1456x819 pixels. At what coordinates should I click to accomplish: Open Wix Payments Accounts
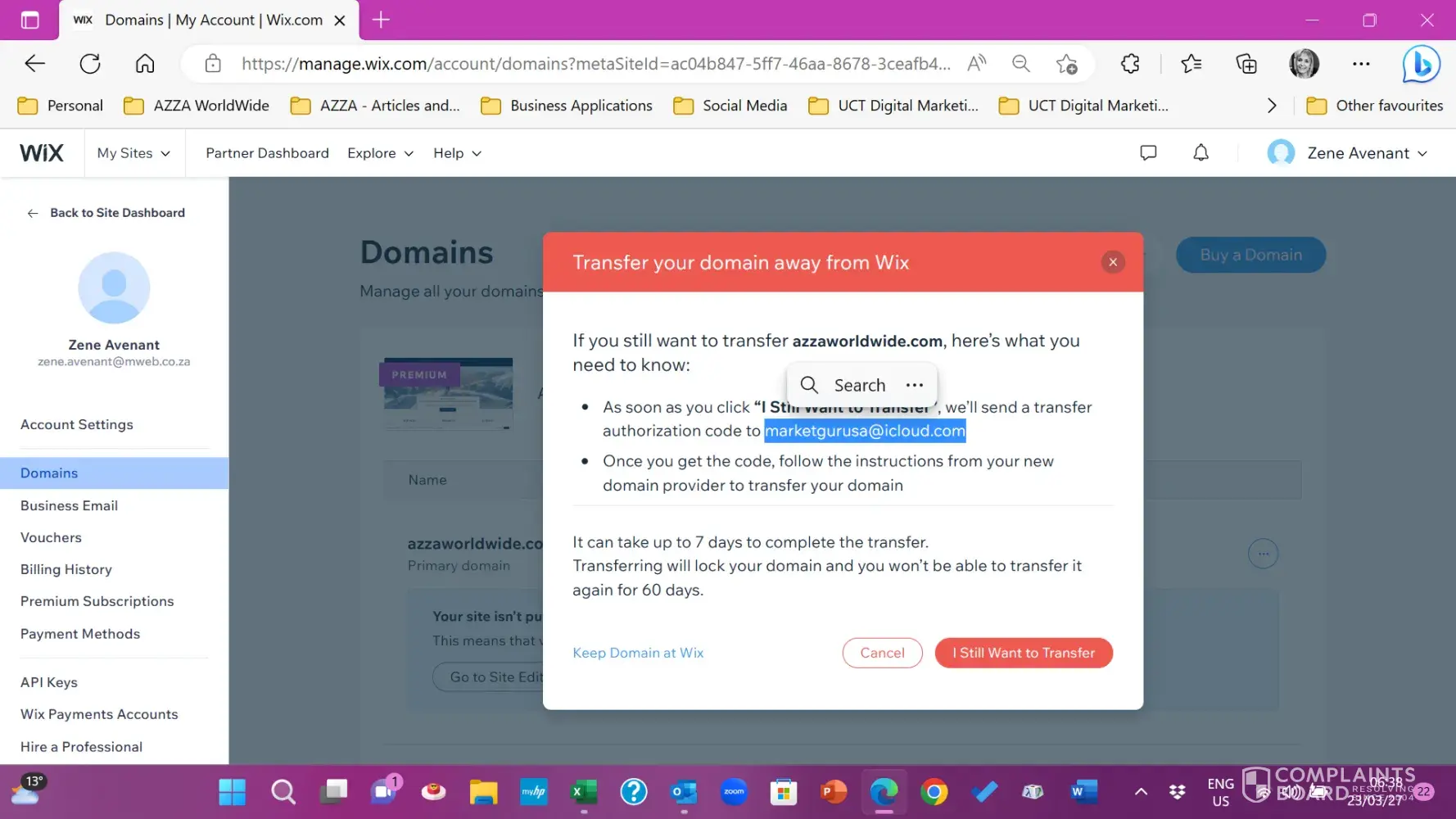click(x=99, y=714)
